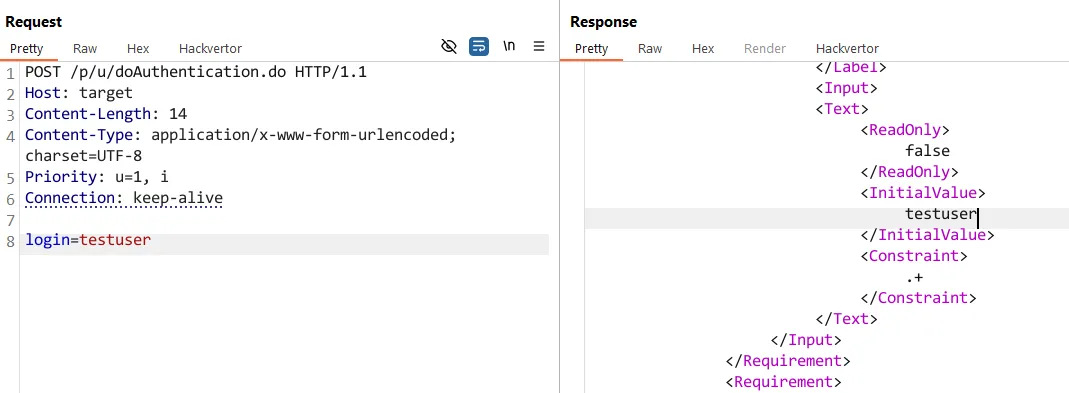Click the testuser value in the response

(x=941, y=214)
